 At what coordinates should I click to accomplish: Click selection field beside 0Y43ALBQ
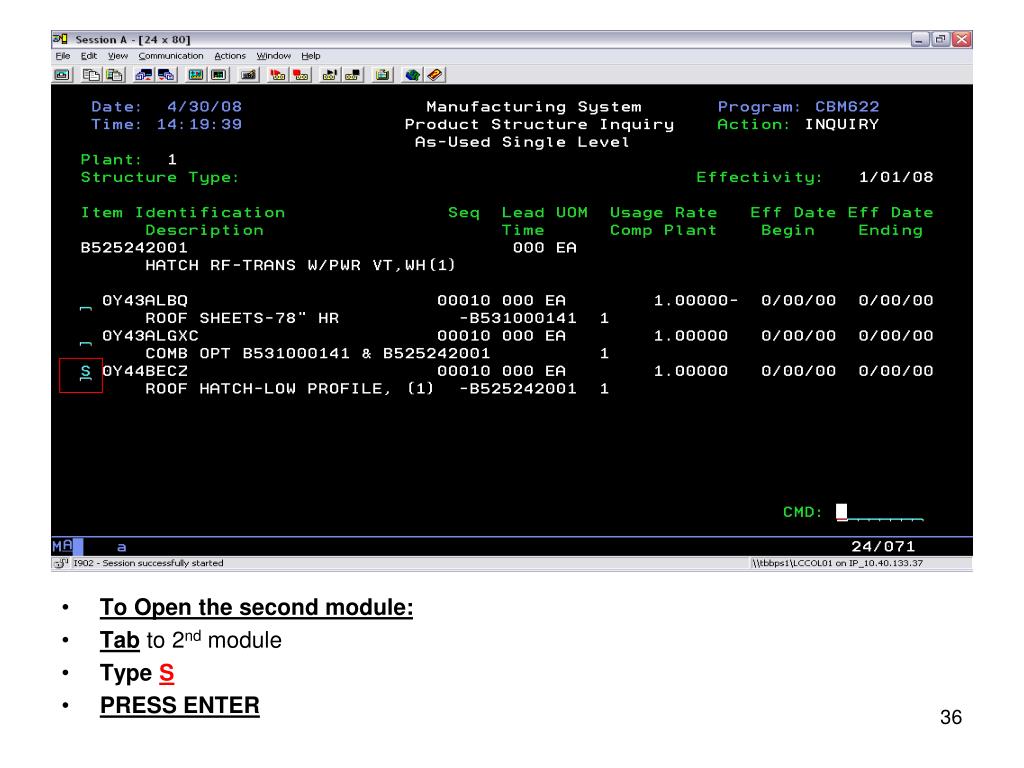click(86, 302)
